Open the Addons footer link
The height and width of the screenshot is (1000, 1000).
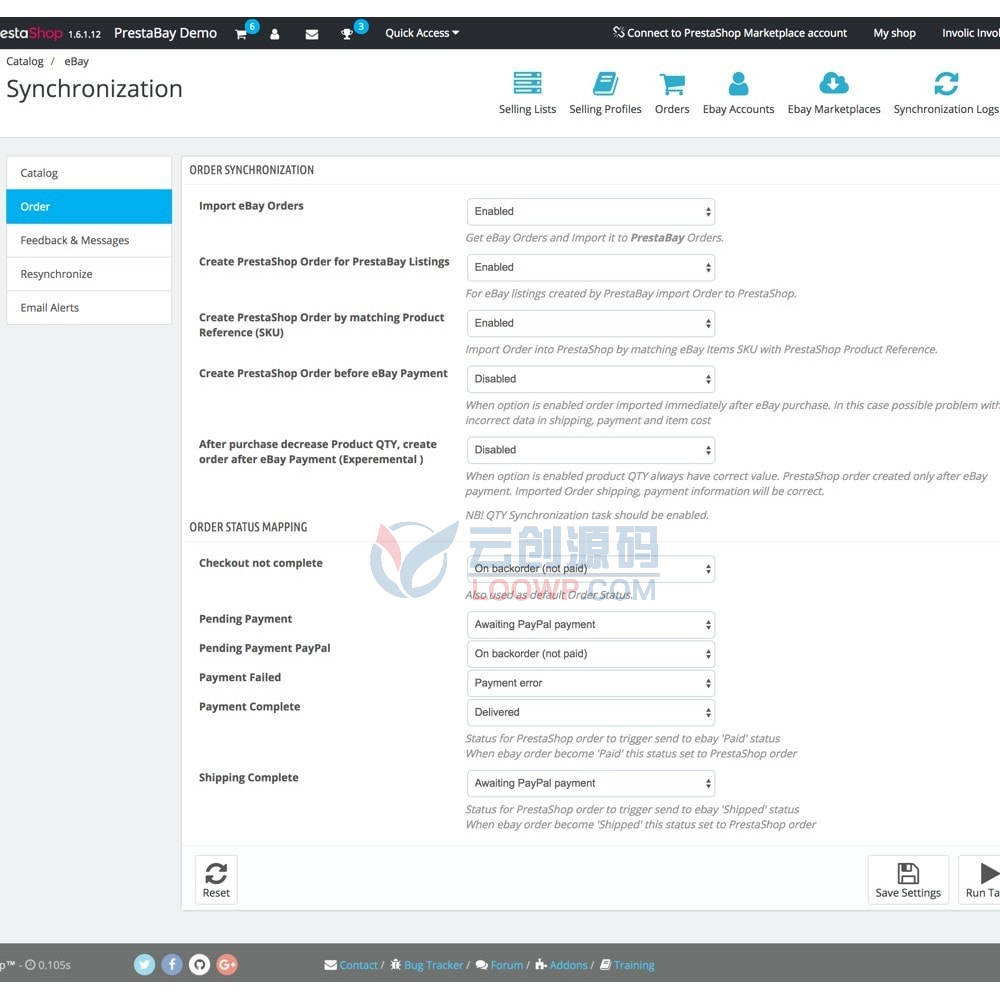pyautogui.click(x=561, y=965)
